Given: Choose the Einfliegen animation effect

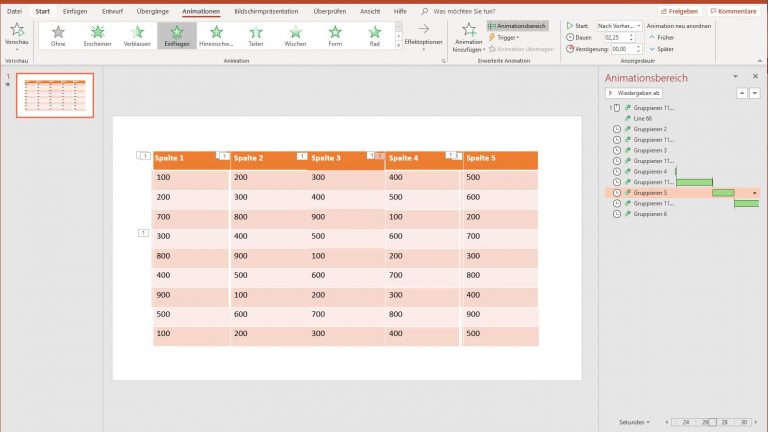Looking at the screenshot, I should [x=177, y=35].
